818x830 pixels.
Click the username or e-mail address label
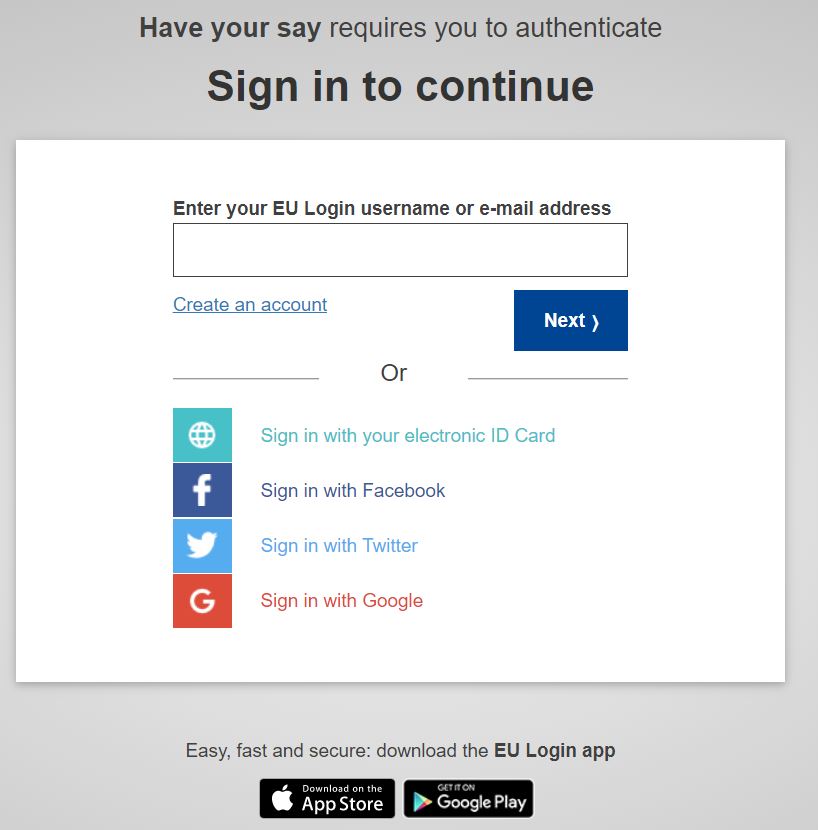coord(392,208)
